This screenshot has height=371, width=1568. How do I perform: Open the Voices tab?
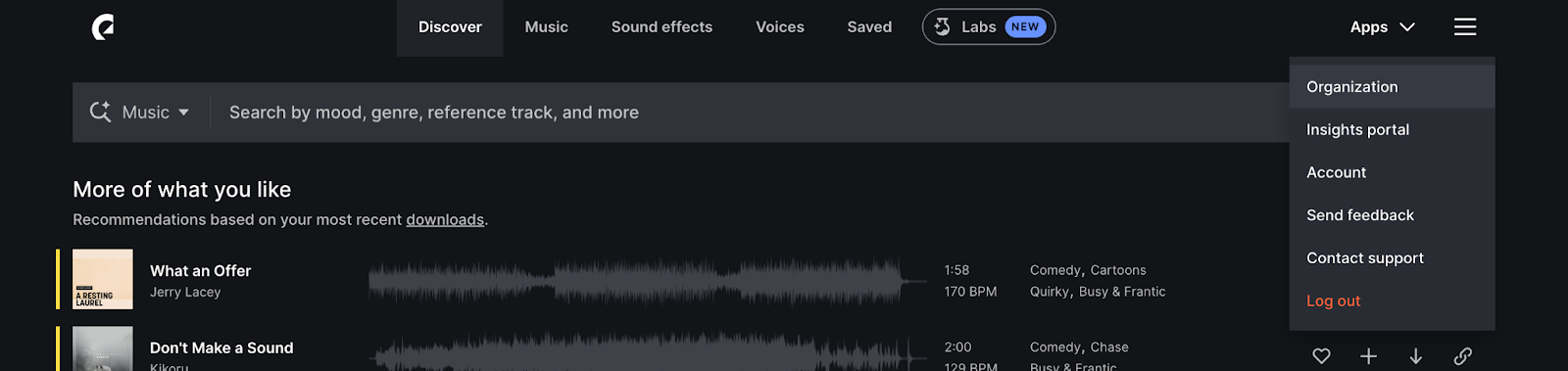(780, 27)
